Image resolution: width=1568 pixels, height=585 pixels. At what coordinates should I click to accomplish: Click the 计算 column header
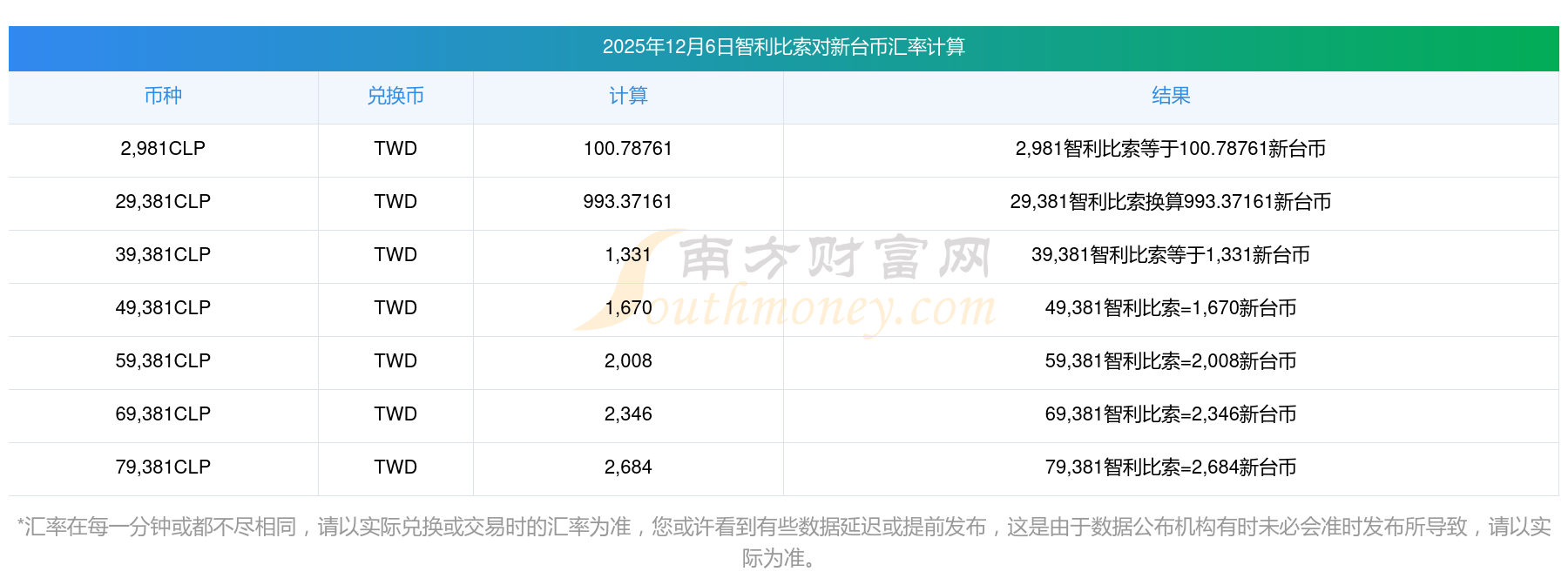(x=628, y=96)
